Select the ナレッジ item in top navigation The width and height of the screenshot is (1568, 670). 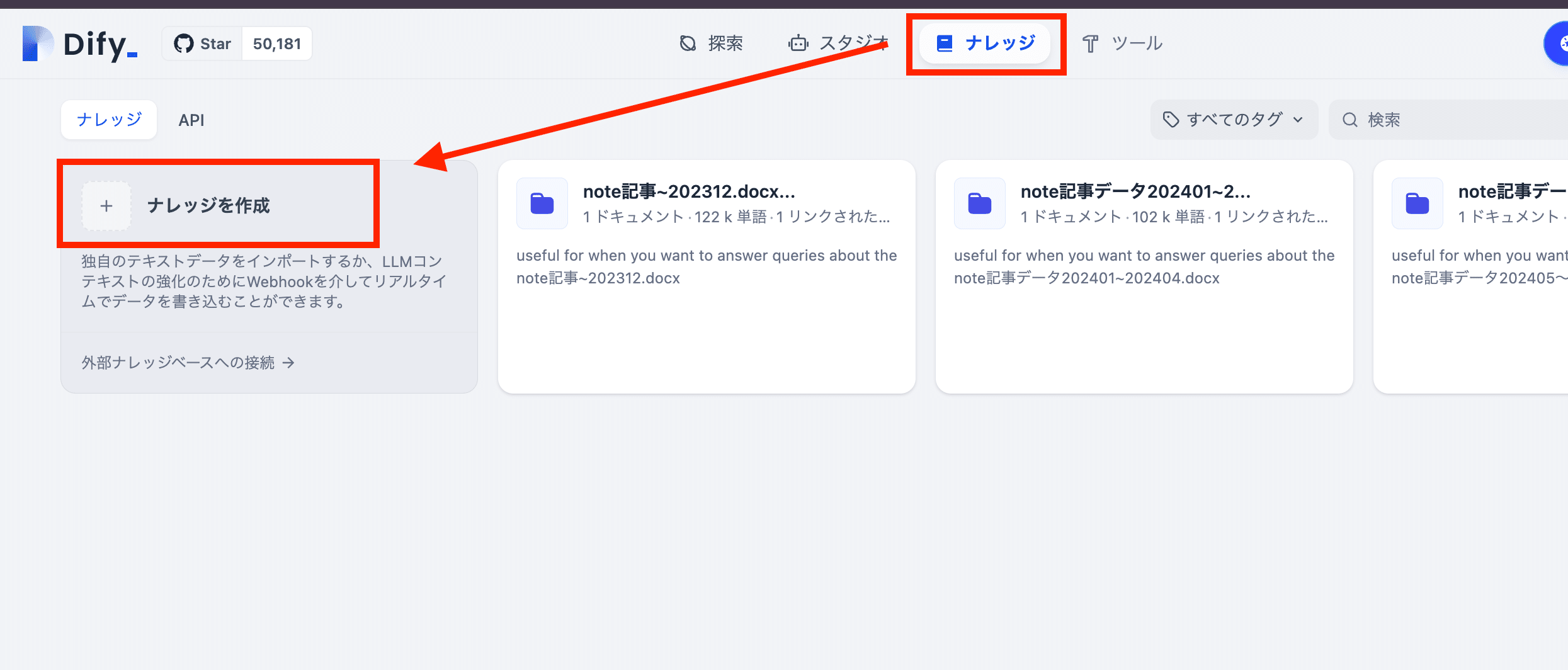(986, 43)
